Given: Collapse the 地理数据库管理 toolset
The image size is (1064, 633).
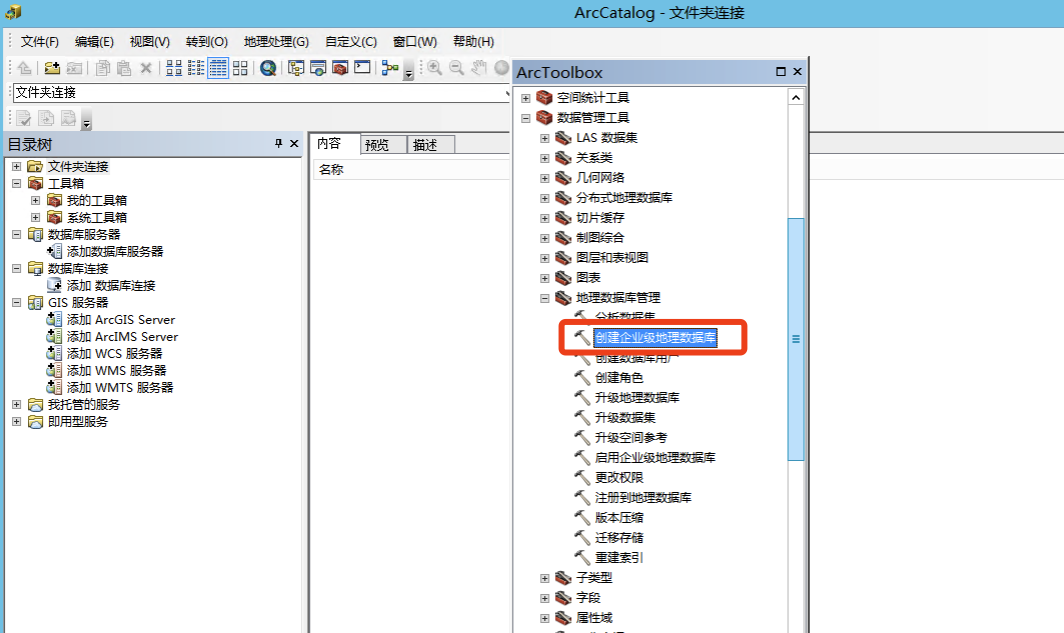Looking at the screenshot, I should 544,298.
